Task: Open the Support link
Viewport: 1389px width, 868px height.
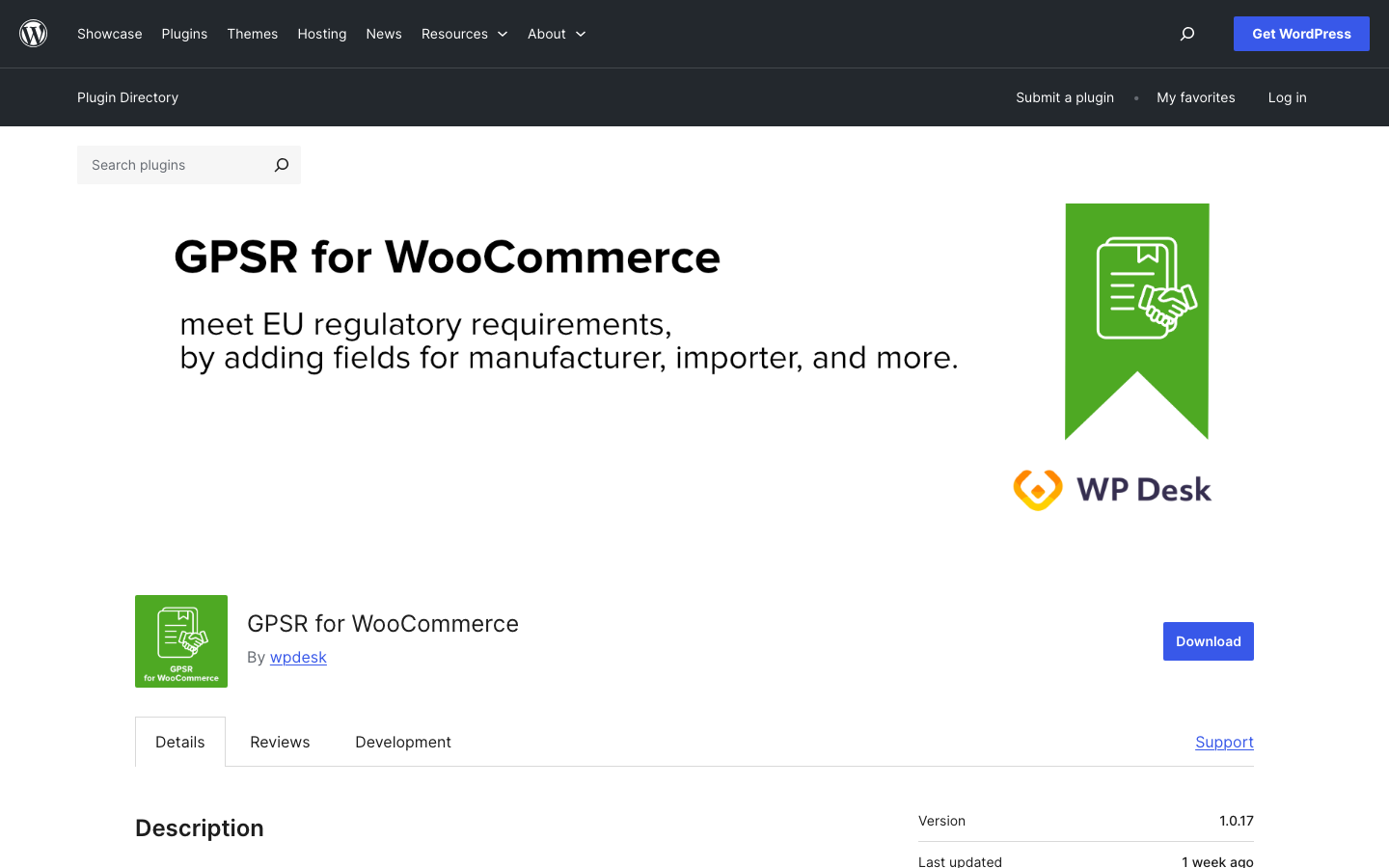Action: (1224, 742)
